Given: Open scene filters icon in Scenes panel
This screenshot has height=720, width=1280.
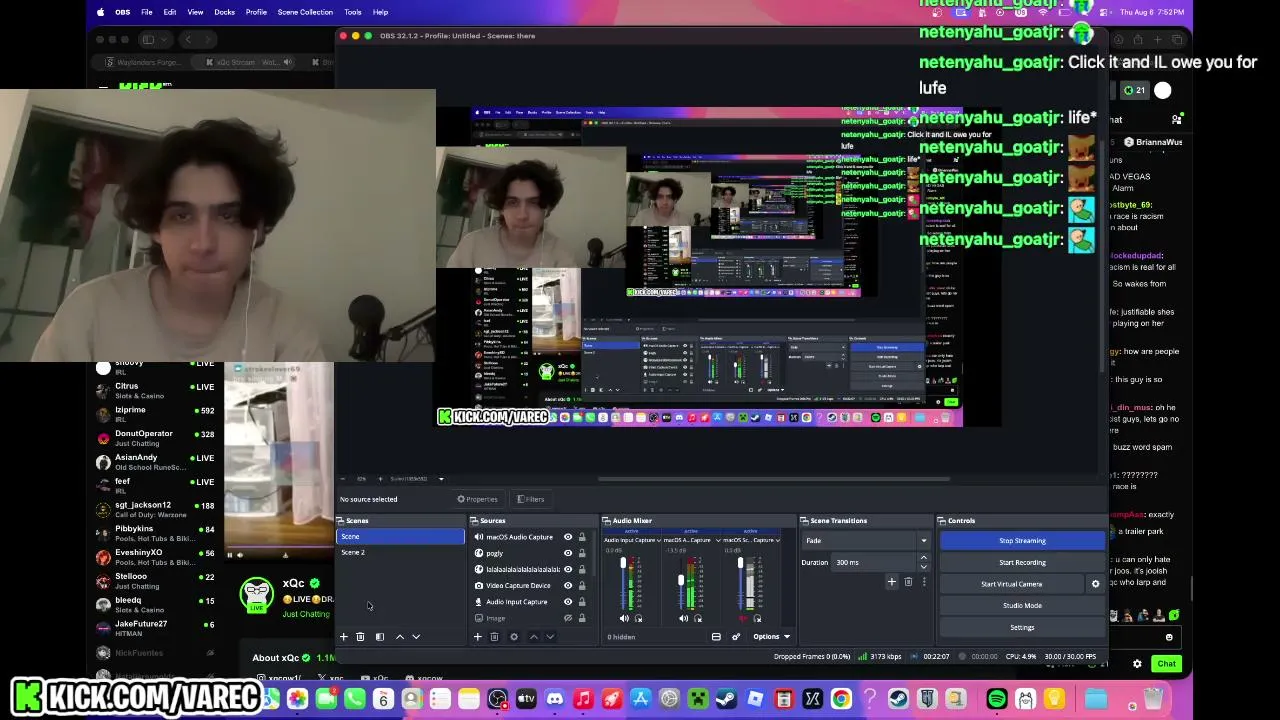Looking at the screenshot, I should pos(379,637).
